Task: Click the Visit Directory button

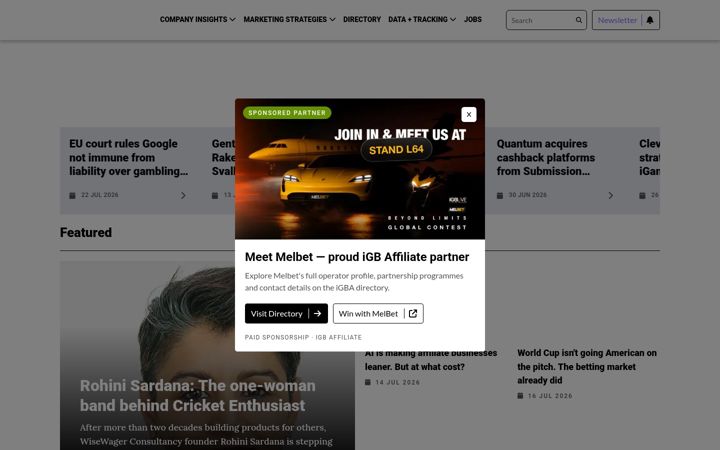Action: tap(286, 314)
